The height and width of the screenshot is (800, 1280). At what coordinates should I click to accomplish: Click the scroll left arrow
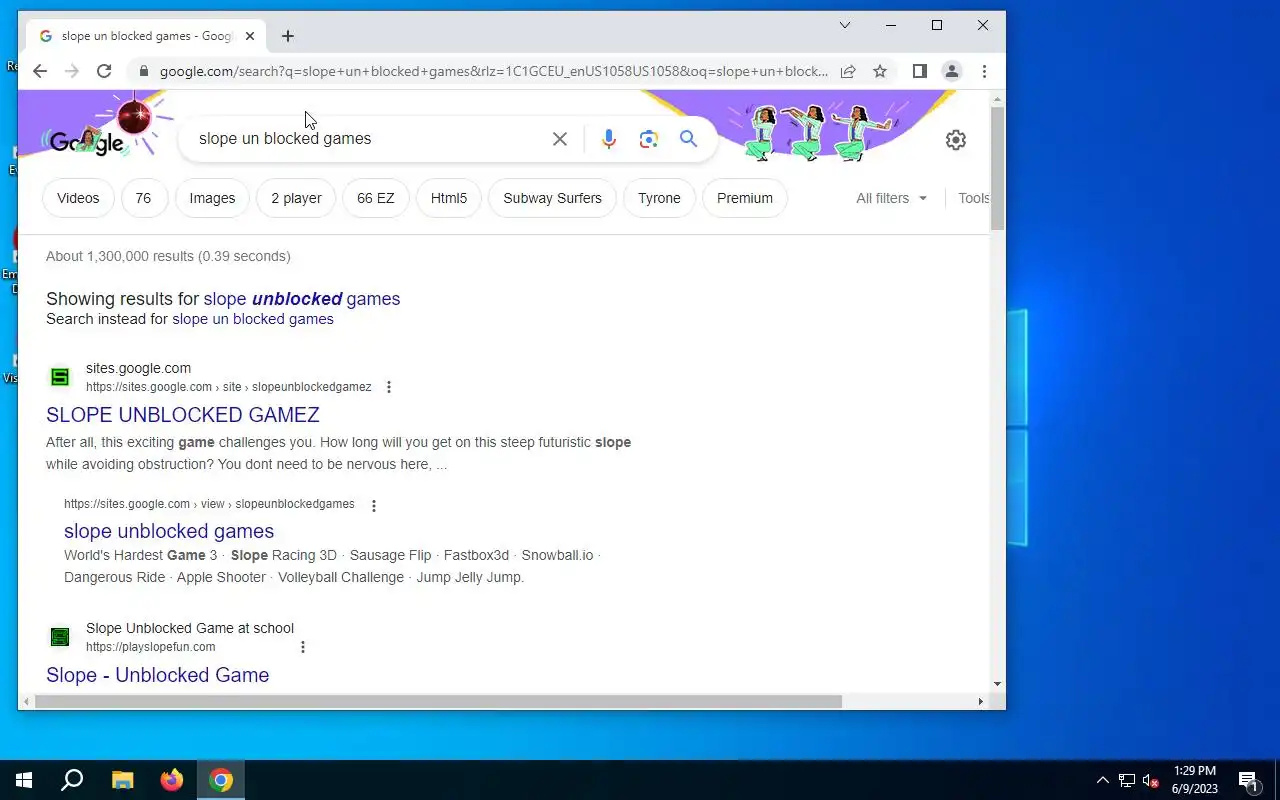pyautogui.click(x=26, y=702)
